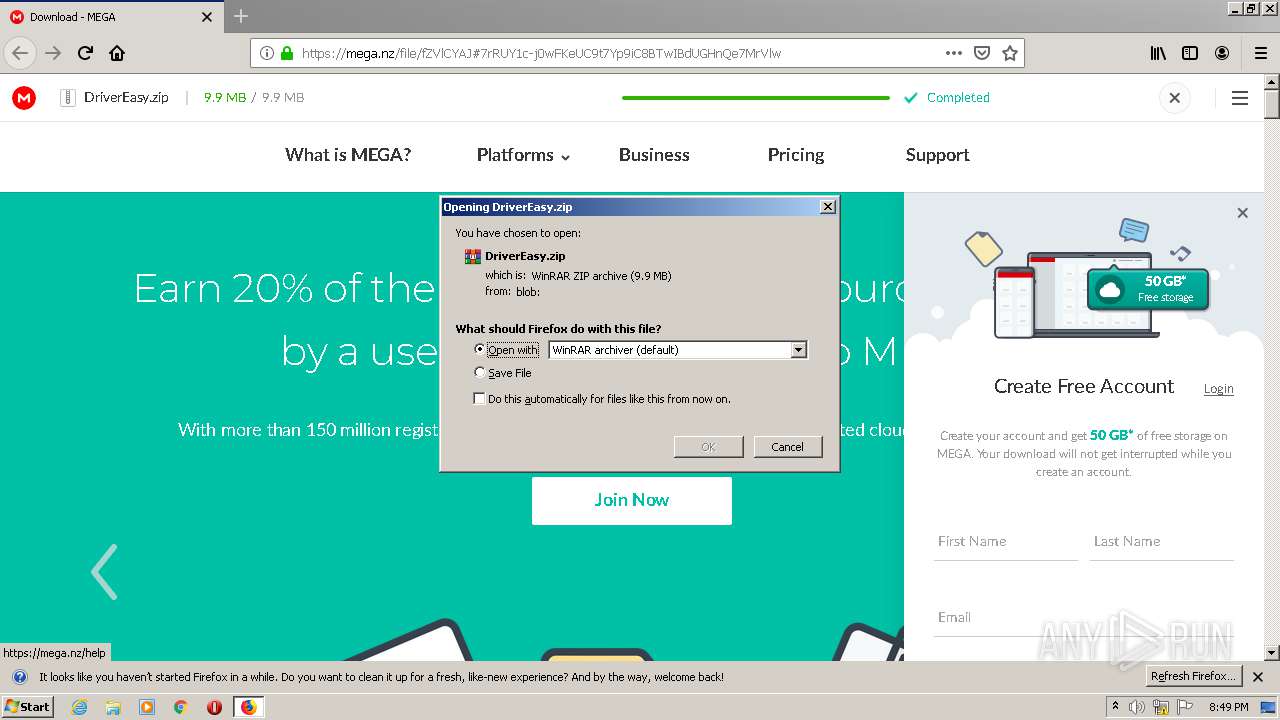The height and width of the screenshot is (720, 1280).
Task: Select the Save File radio button
Action: (480, 372)
